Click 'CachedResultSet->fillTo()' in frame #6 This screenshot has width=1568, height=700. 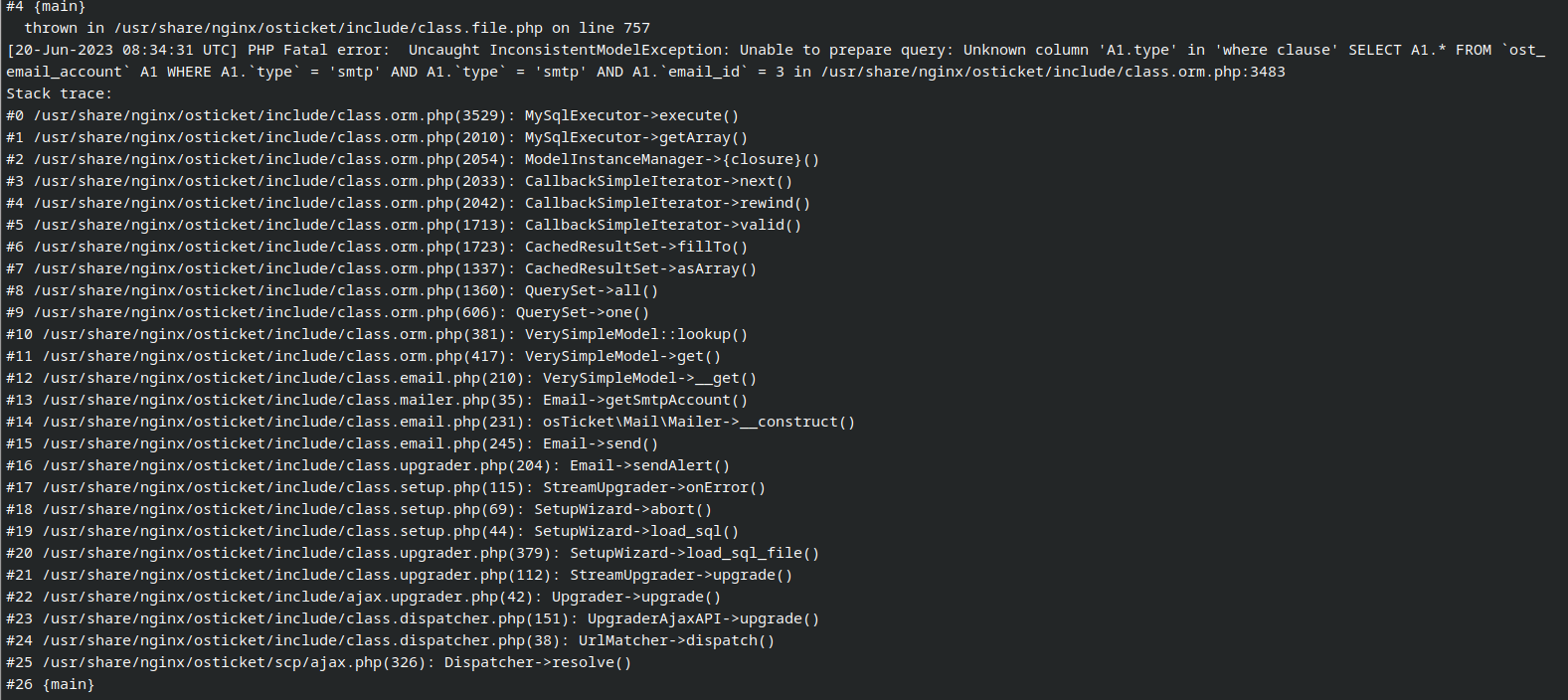tap(635, 247)
